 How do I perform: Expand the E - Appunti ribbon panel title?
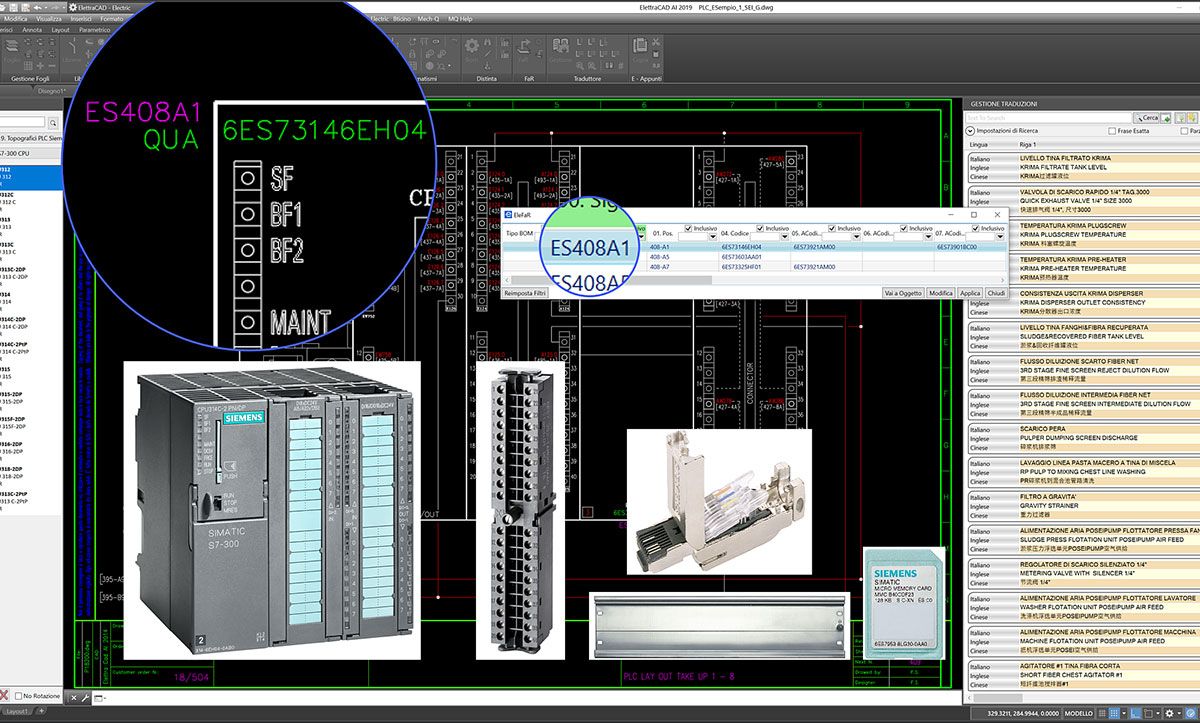646,78
